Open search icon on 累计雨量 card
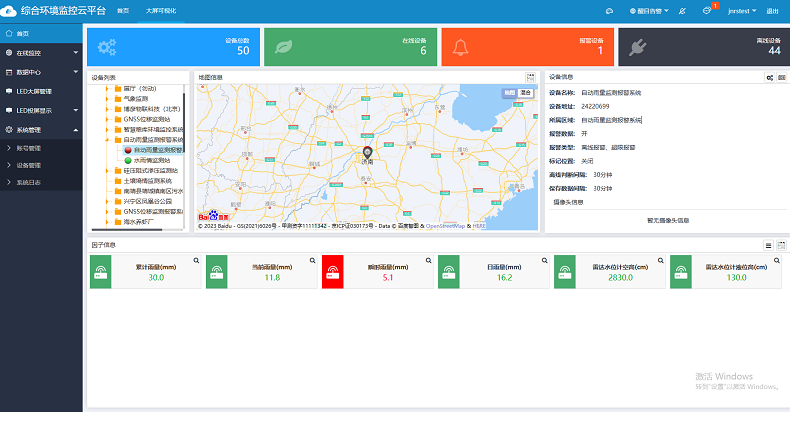Viewport: 790px width, 430px height. pos(196,261)
